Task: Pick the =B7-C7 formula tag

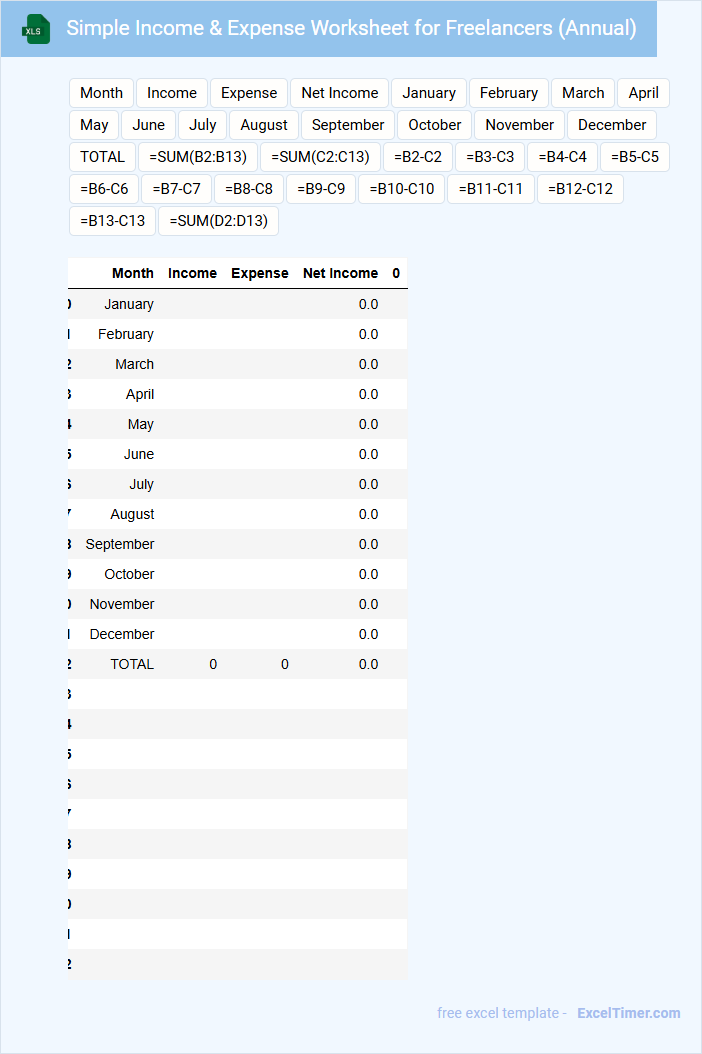Action: click(x=176, y=189)
